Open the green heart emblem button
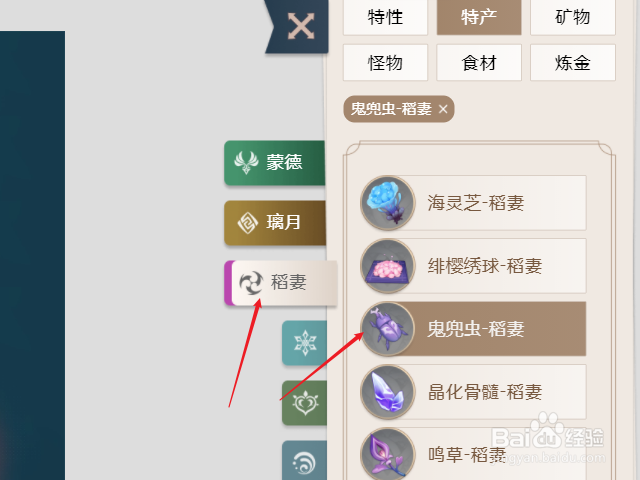Image resolution: width=640 pixels, height=480 pixels. coord(304,403)
